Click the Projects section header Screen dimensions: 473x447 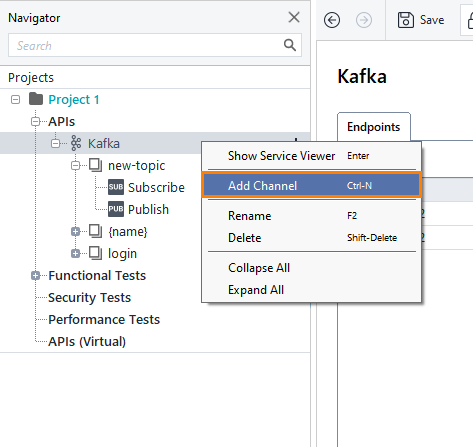31,78
